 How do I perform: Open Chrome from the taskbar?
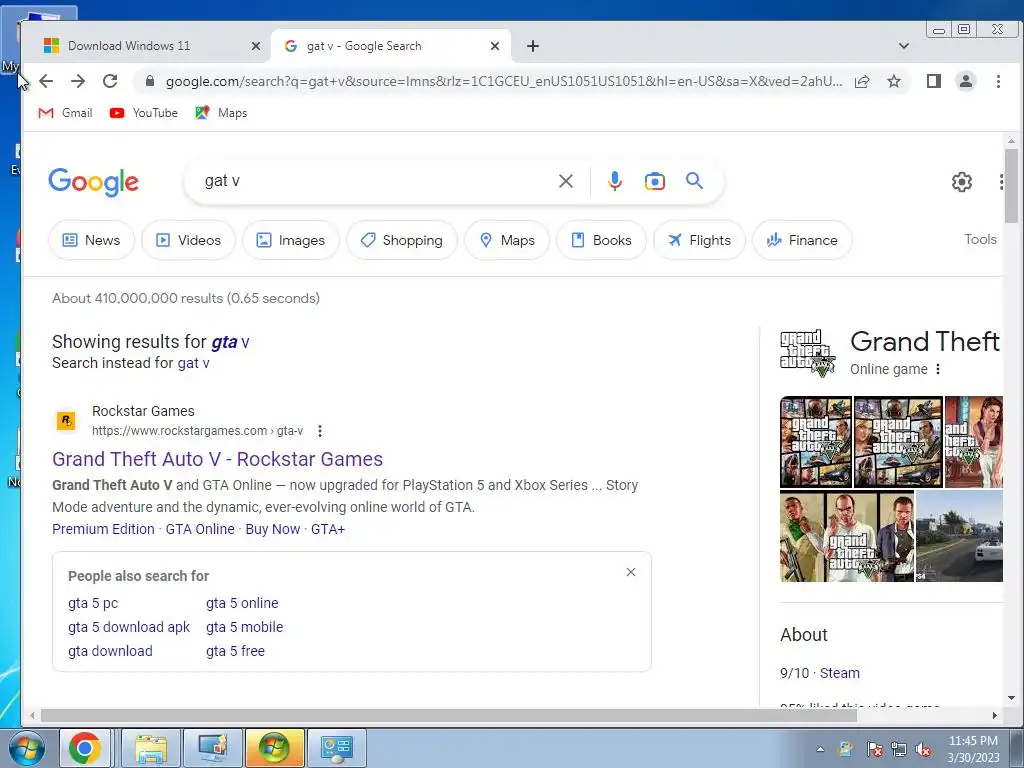click(85, 748)
